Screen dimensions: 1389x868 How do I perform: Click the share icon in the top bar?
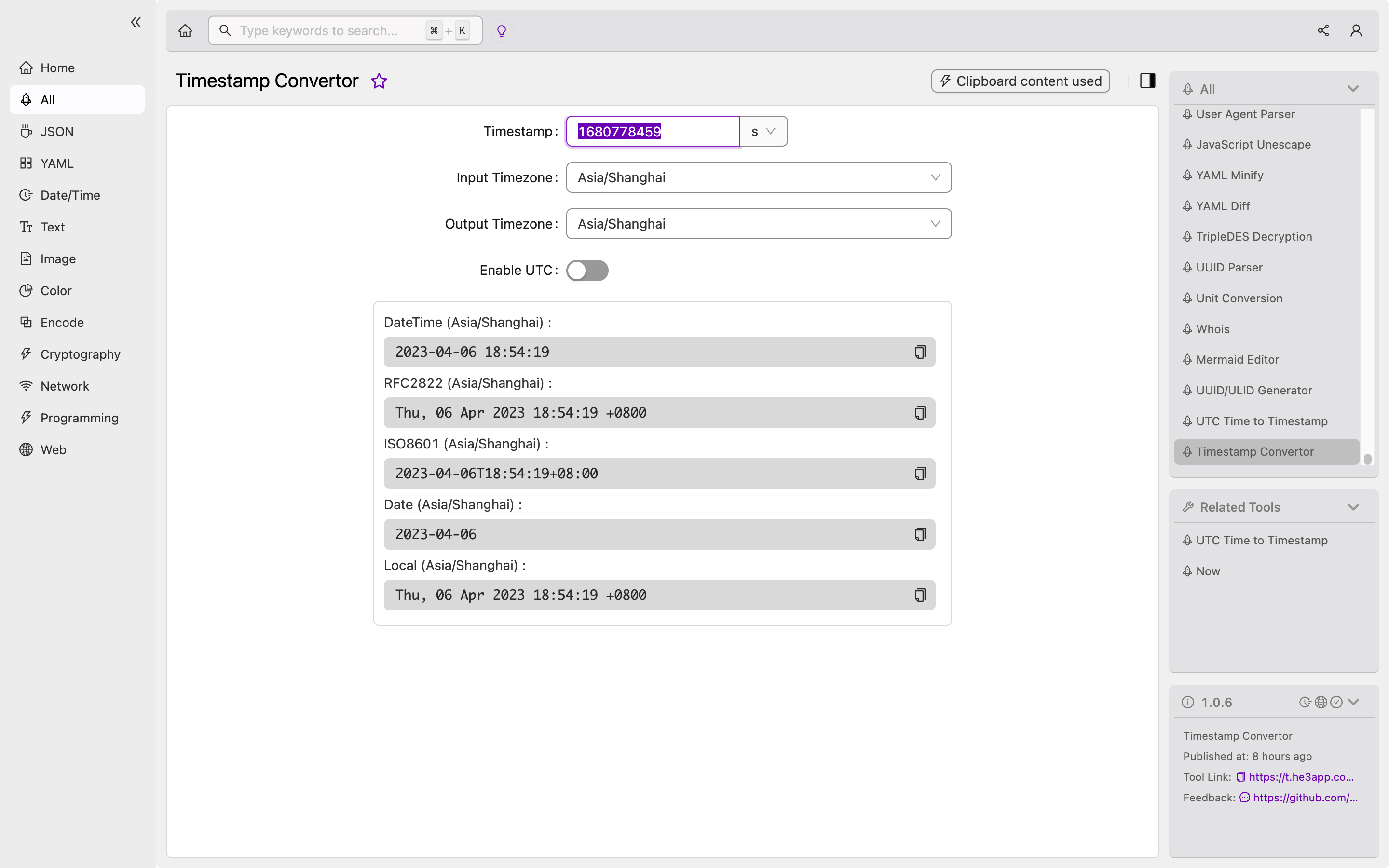1323,30
